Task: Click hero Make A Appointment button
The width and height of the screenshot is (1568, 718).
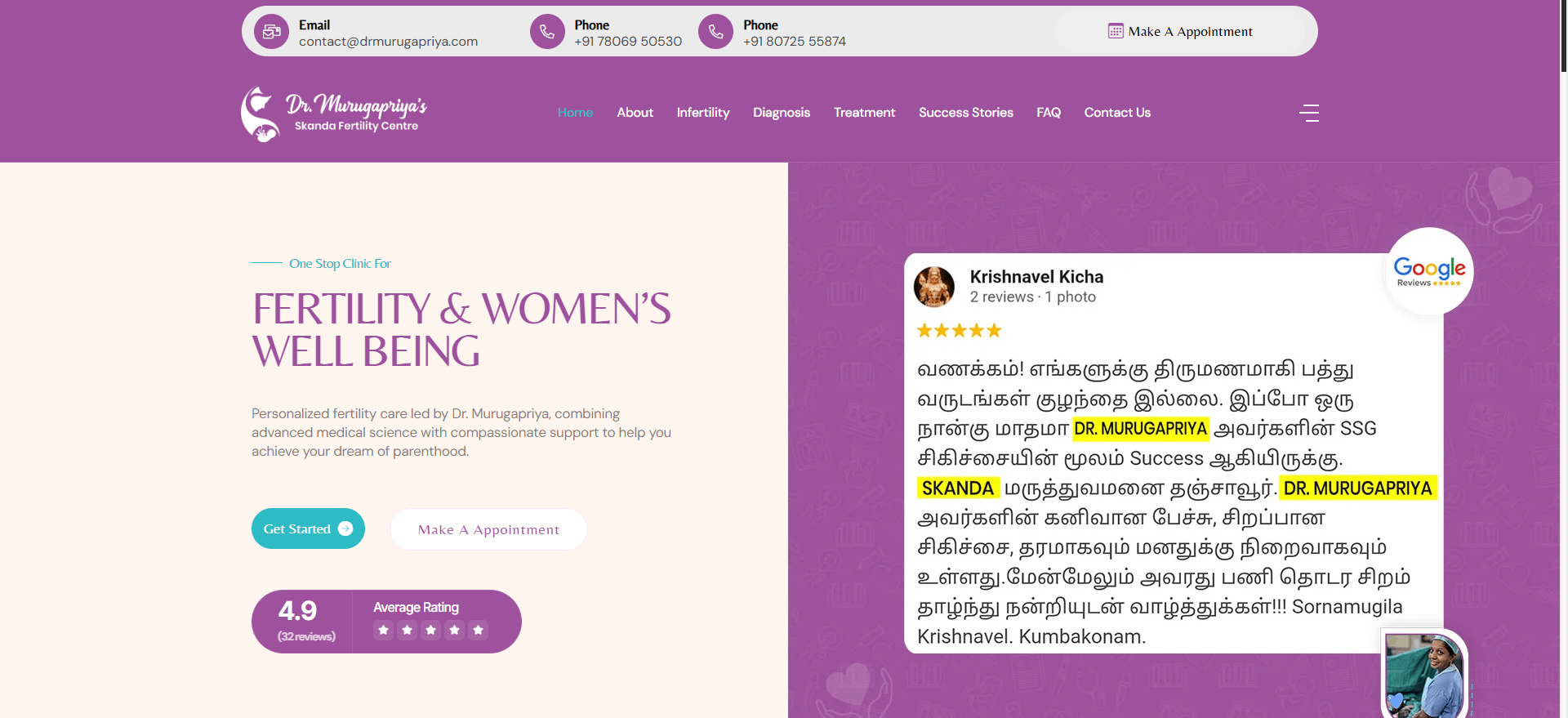Action: (x=488, y=529)
